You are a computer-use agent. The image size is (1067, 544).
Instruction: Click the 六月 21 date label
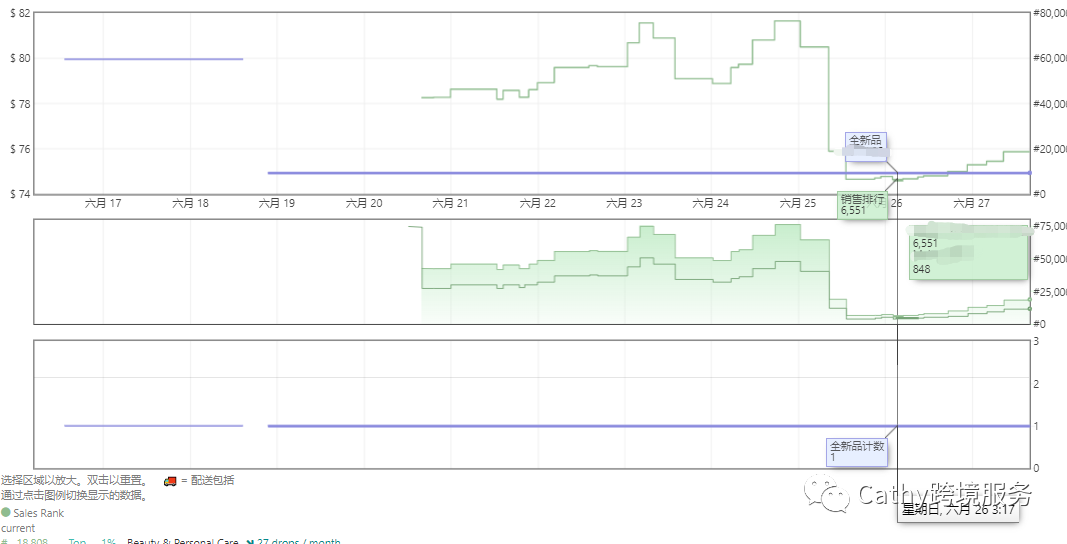coord(451,203)
